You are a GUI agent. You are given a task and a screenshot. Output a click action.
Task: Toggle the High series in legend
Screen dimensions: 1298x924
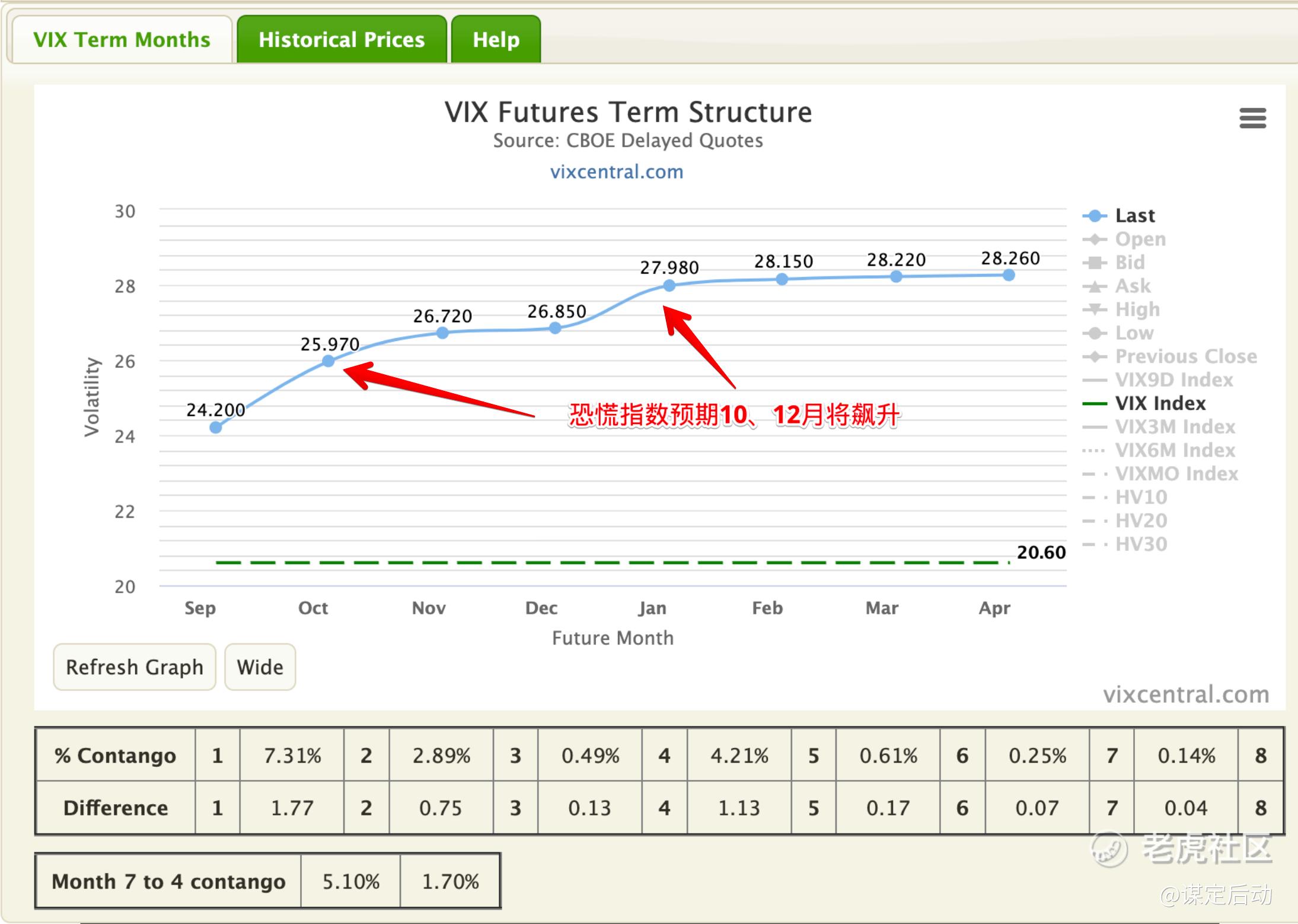[x=1121, y=309]
